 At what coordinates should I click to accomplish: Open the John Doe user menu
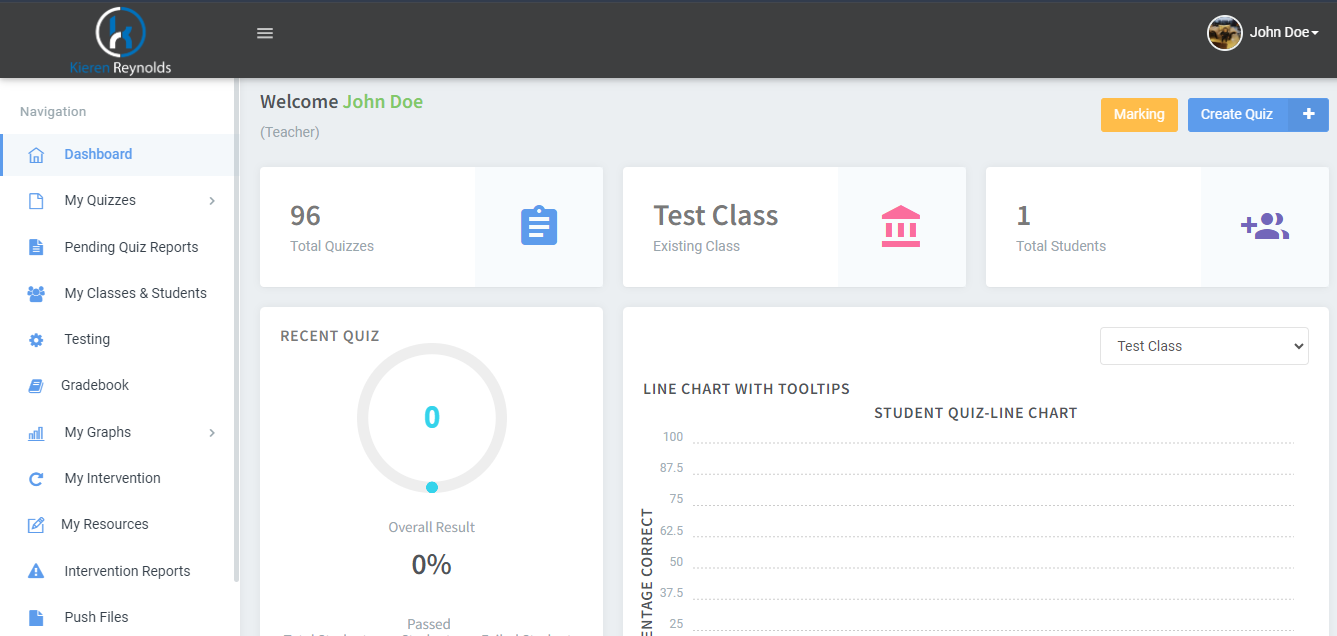1263,33
